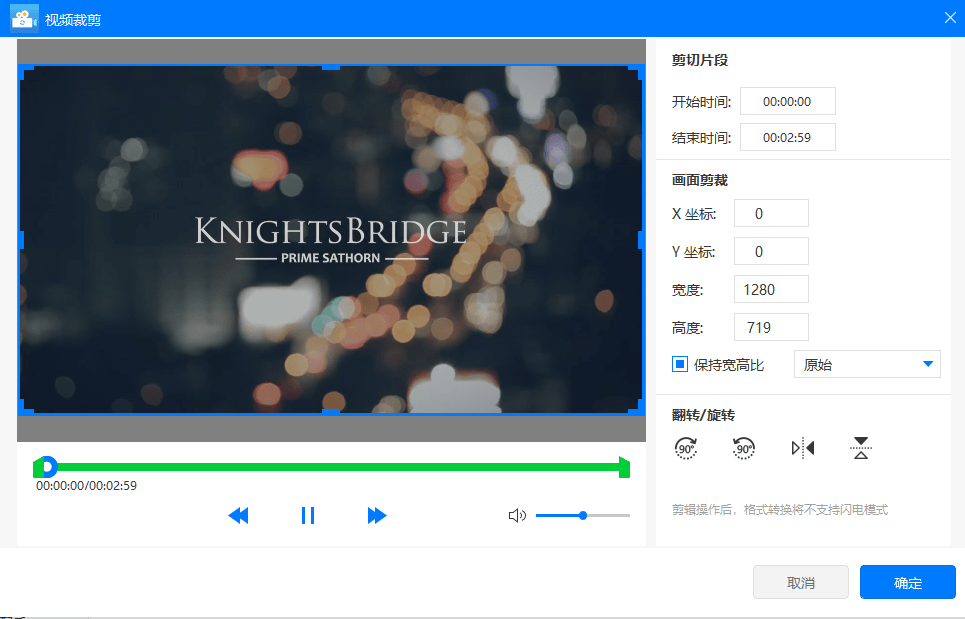This screenshot has height=619, width=965.
Task: Focus the 开始时间 start time field
Action: point(787,102)
